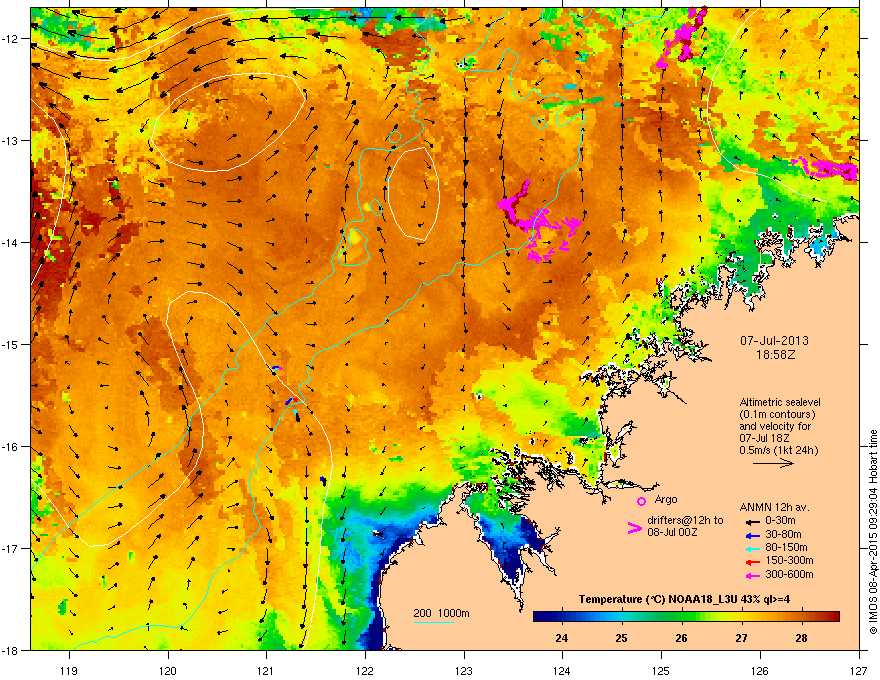Click latitude axis label '-12'

click(x=10, y=39)
